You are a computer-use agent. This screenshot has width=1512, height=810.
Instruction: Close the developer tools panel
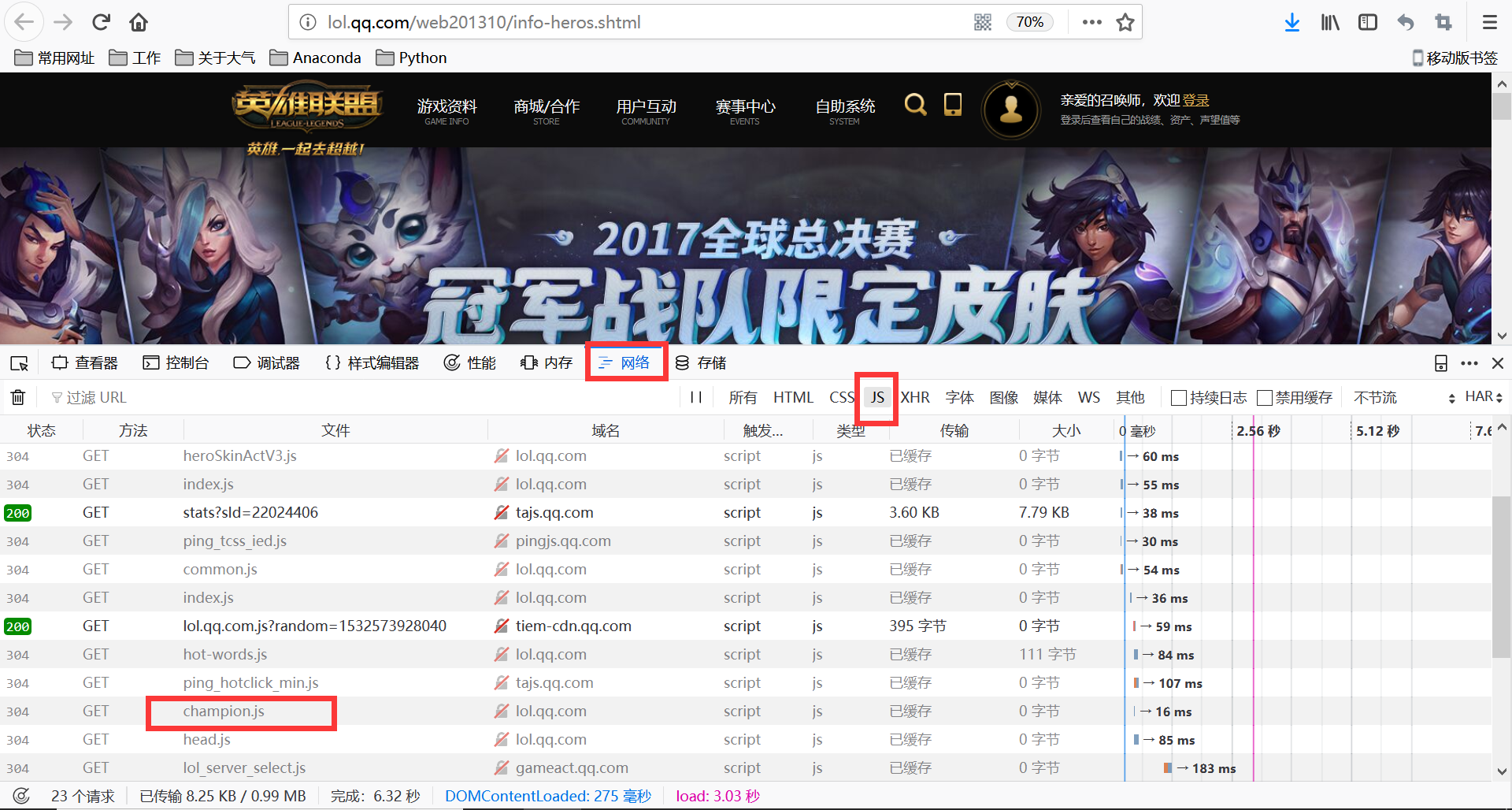[x=1498, y=363]
